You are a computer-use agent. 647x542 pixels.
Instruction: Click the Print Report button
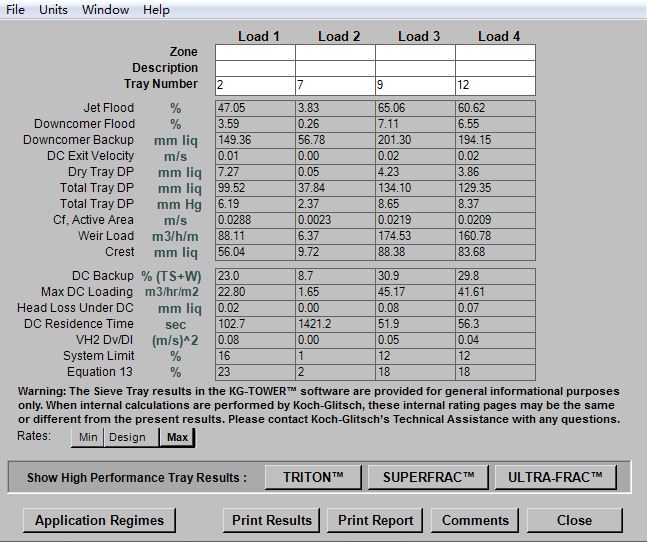pyautogui.click(x=375, y=520)
